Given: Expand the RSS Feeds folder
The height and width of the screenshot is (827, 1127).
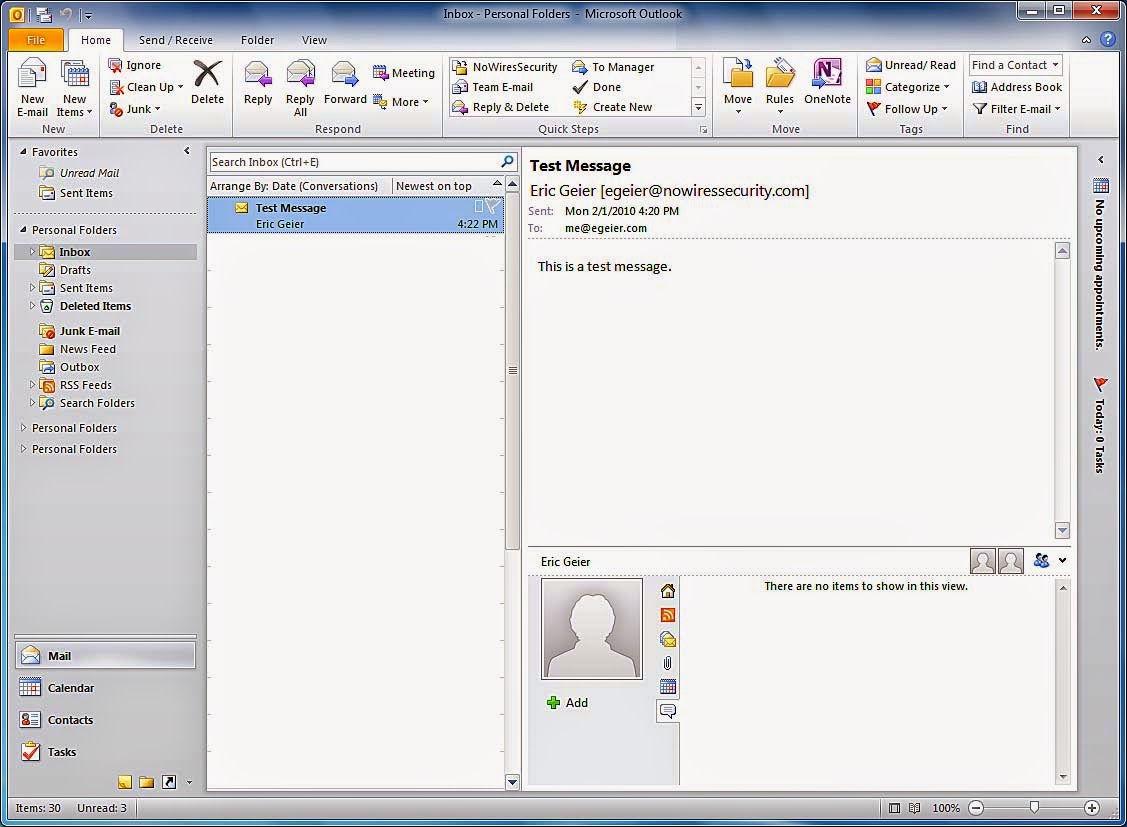Looking at the screenshot, I should 32,384.
